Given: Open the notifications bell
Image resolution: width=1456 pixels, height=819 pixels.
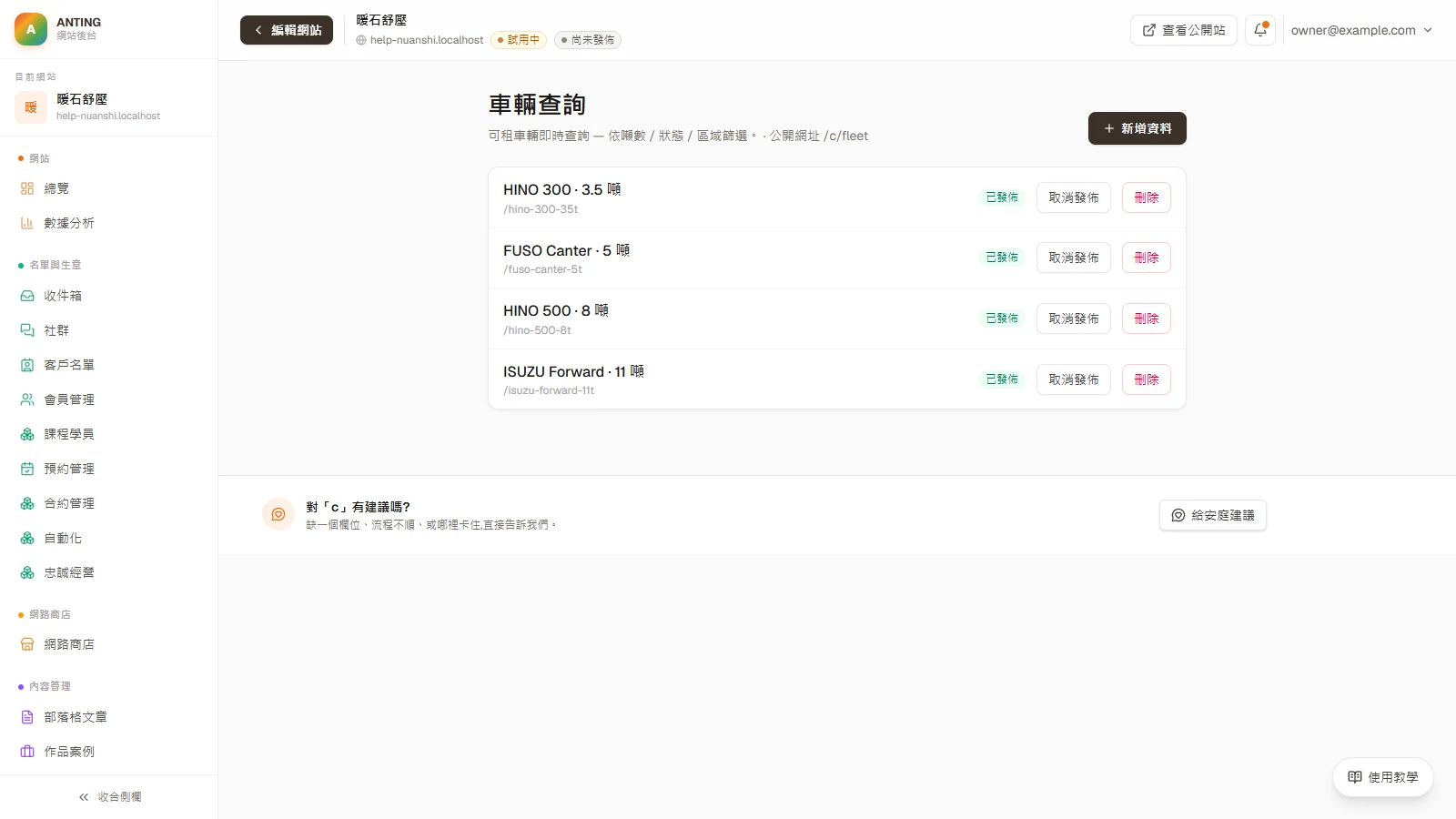Looking at the screenshot, I should pyautogui.click(x=1260, y=30).
